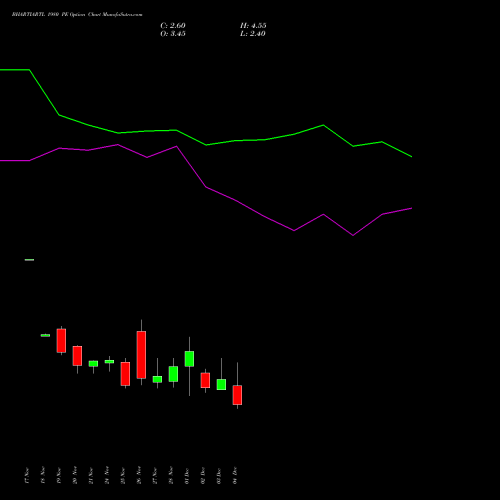Select the green candle for 03 Dec
The height and width of the screenshot is (500, 500).
click(221, 384)
